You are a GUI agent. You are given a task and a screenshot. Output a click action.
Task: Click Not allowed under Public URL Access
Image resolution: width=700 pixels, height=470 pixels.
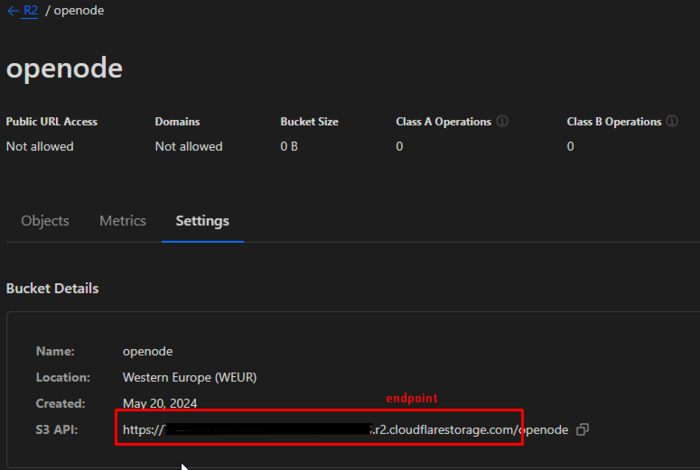(40, 147)
